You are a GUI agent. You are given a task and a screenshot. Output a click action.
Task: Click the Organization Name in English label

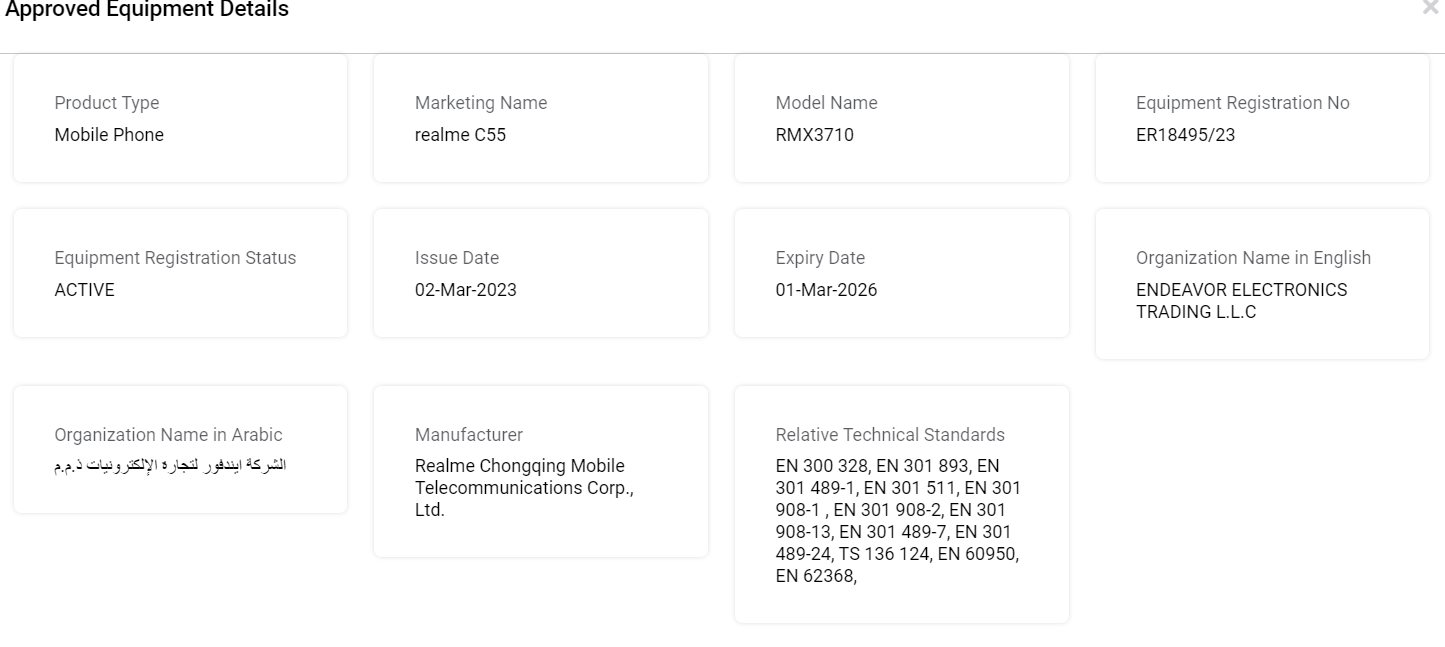coord(1253,258)
